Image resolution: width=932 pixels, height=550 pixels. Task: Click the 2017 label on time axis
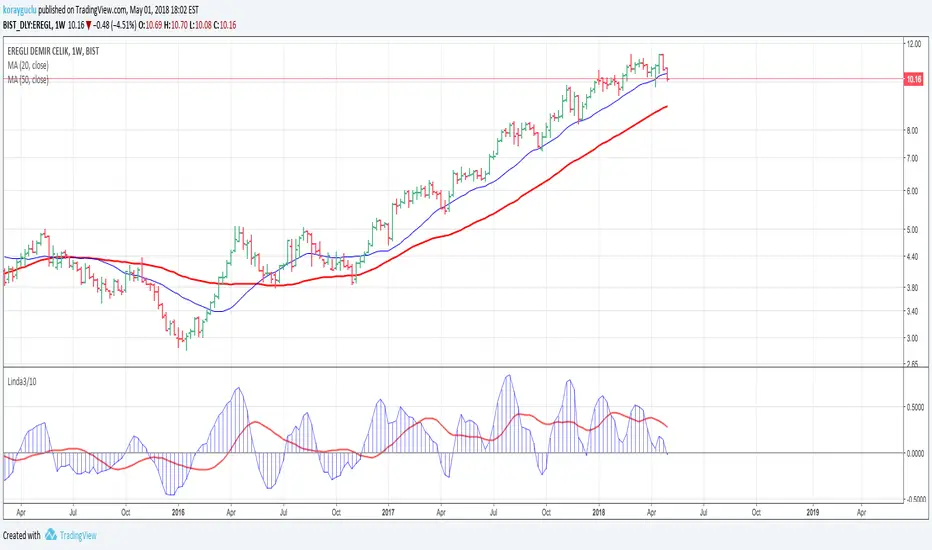(x=388, y=512)
